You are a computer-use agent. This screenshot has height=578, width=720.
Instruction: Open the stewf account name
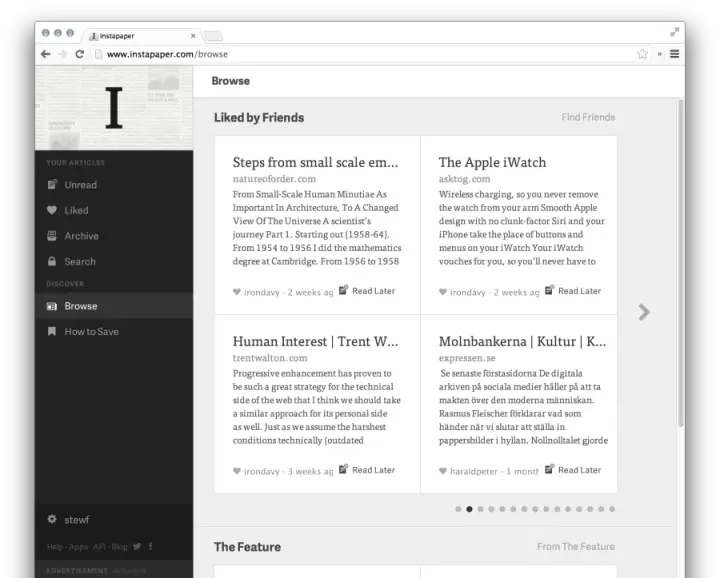[77, 520]
